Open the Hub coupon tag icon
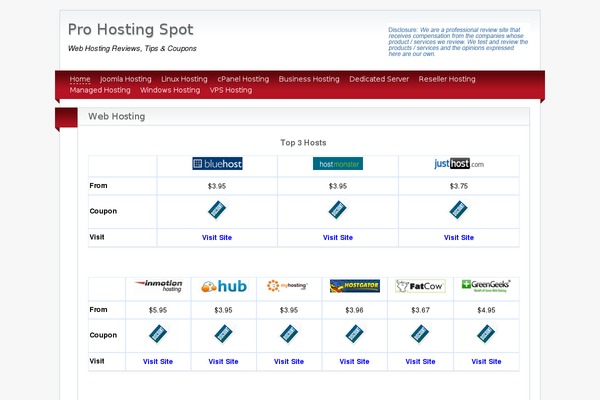Screen dimensions: 600x400 tap(223, 334)
